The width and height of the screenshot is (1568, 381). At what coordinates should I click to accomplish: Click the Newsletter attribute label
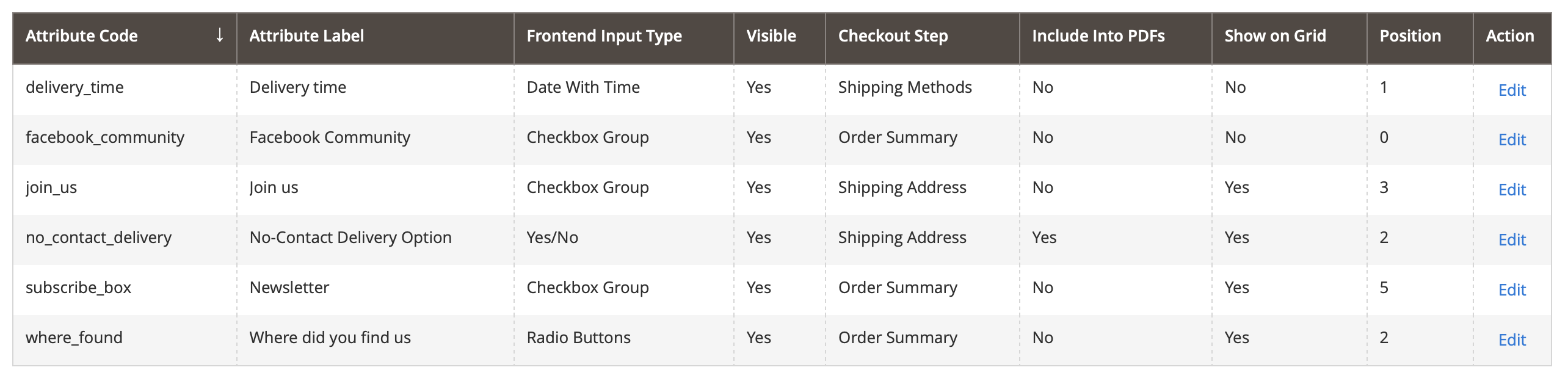[289, 288]
